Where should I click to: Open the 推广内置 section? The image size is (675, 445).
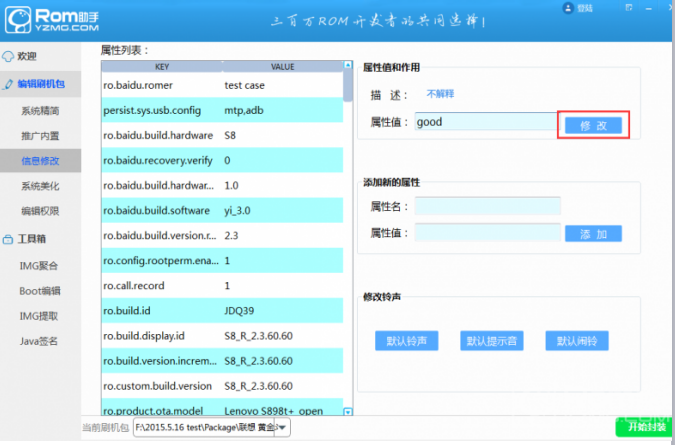point(40,136)
